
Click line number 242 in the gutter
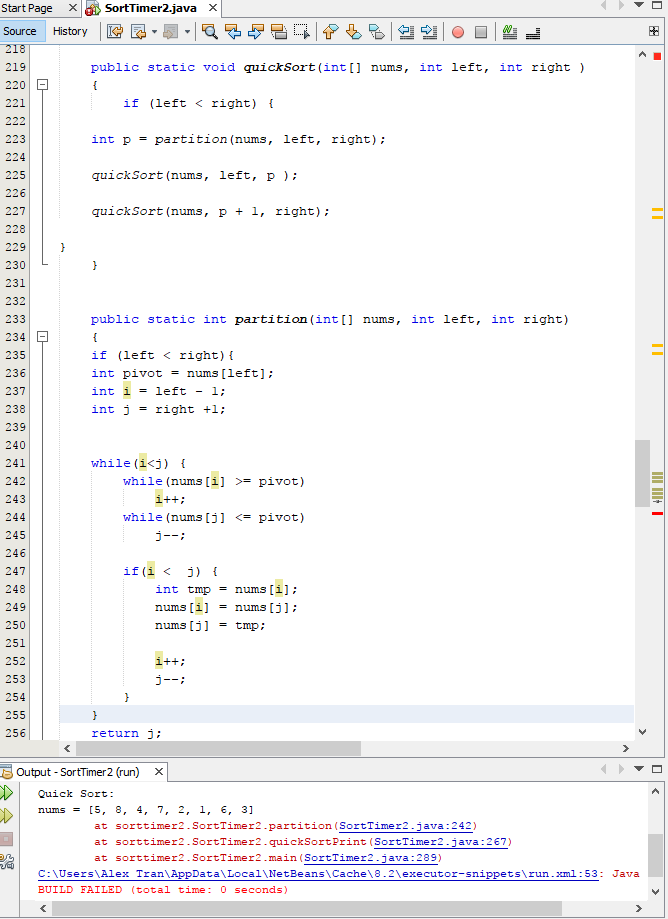15,481
